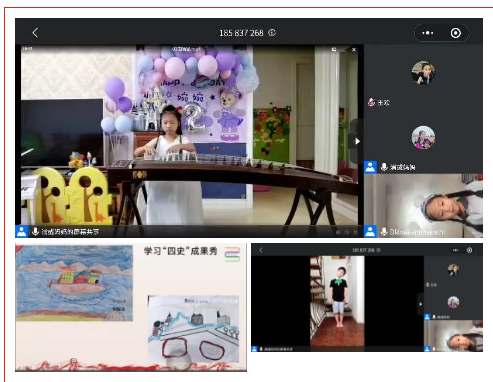The width and height of the screenshot is (493, 382).
Task: Toggle mic icon at bottom-left of shared screen
Action: click(x=35, y=231)
